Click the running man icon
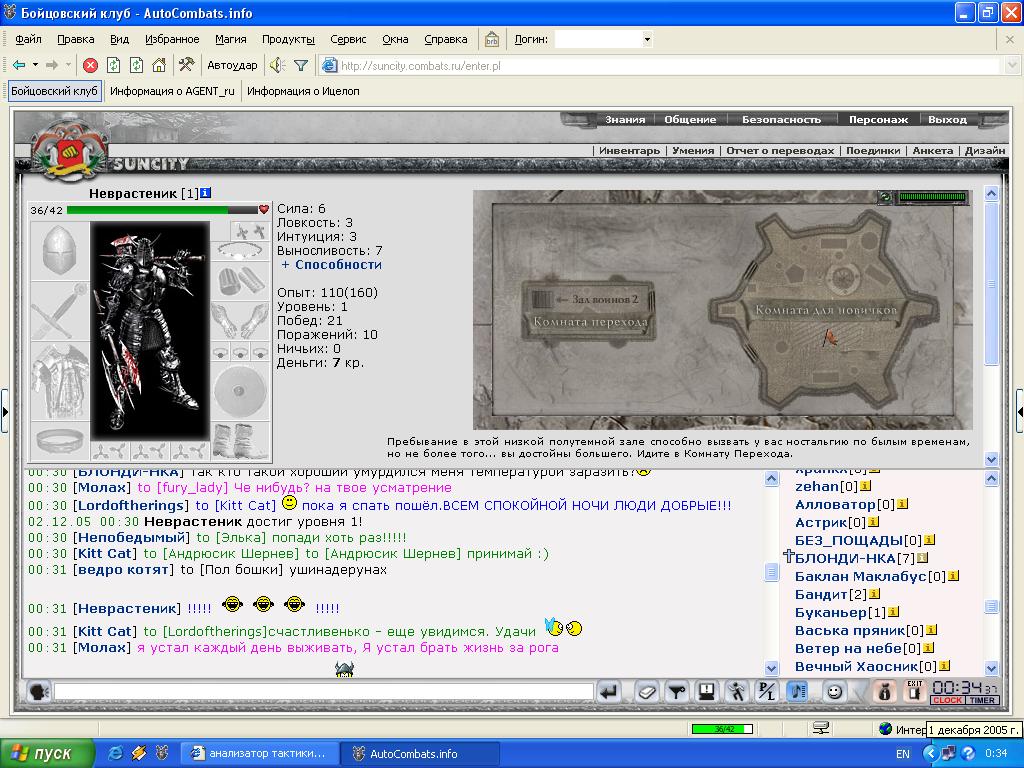The height and width of the screenshot is (768, 1024). (x=737, y=692)
